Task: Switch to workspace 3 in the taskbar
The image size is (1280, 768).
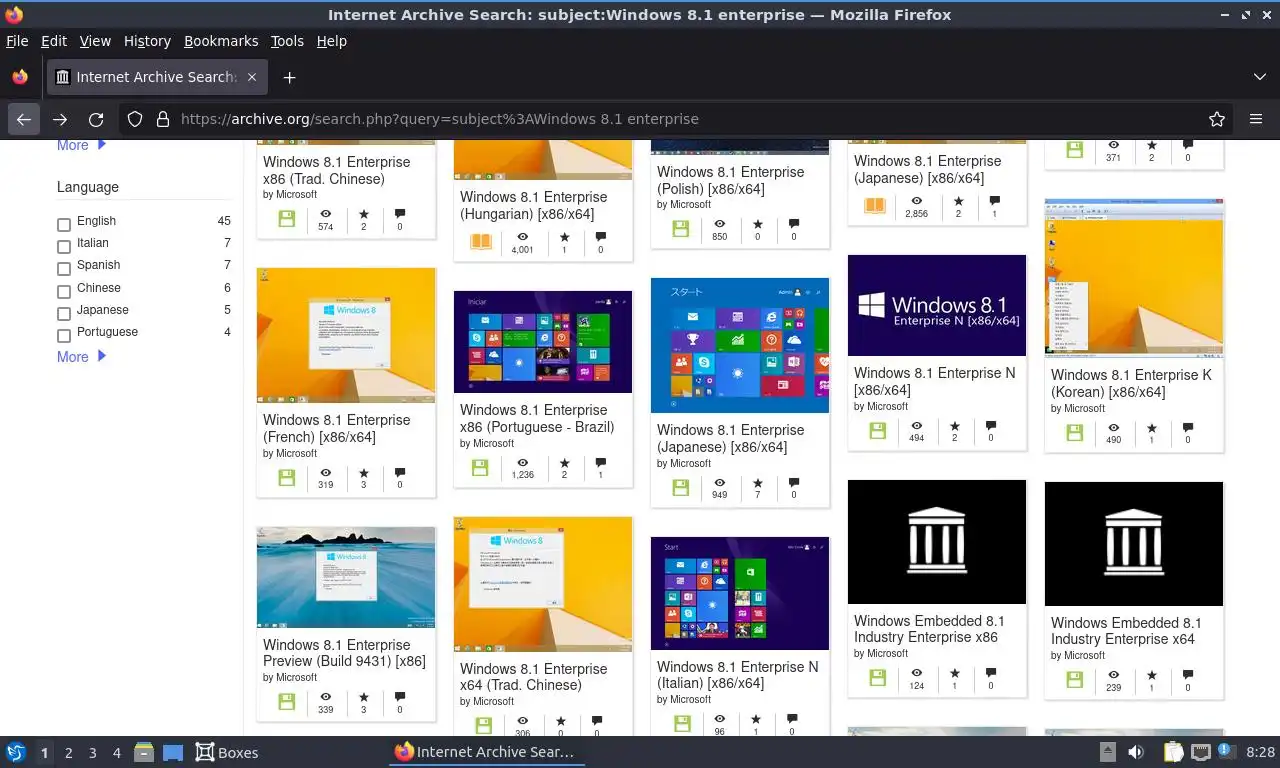Action: pos(93,752)
